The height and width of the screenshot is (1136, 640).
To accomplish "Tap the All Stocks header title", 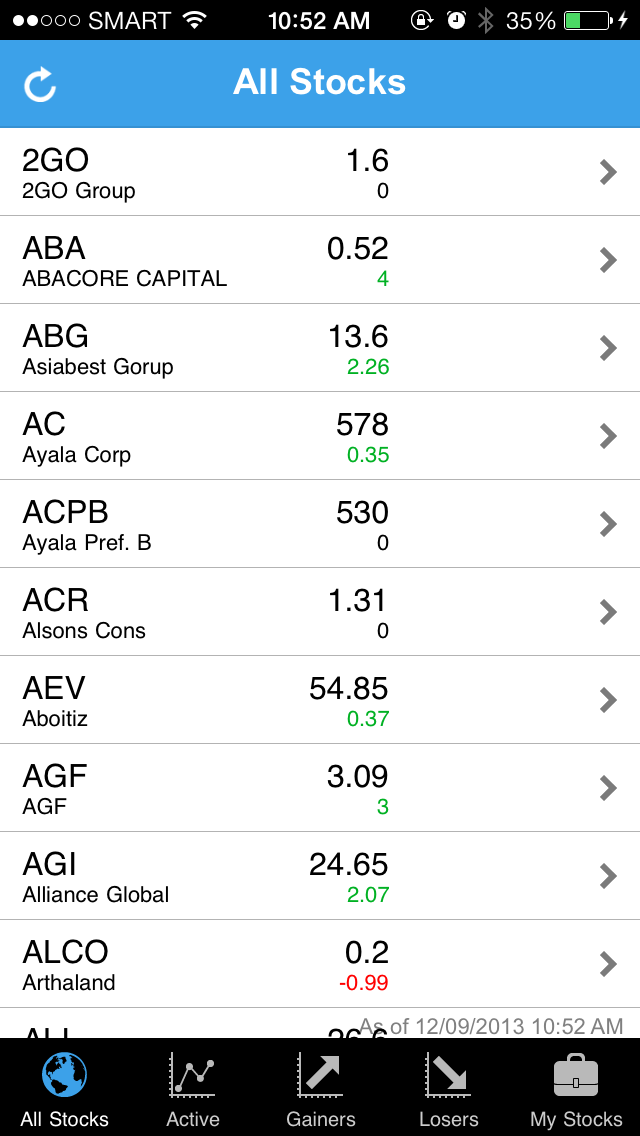I will tap(320, 82).
